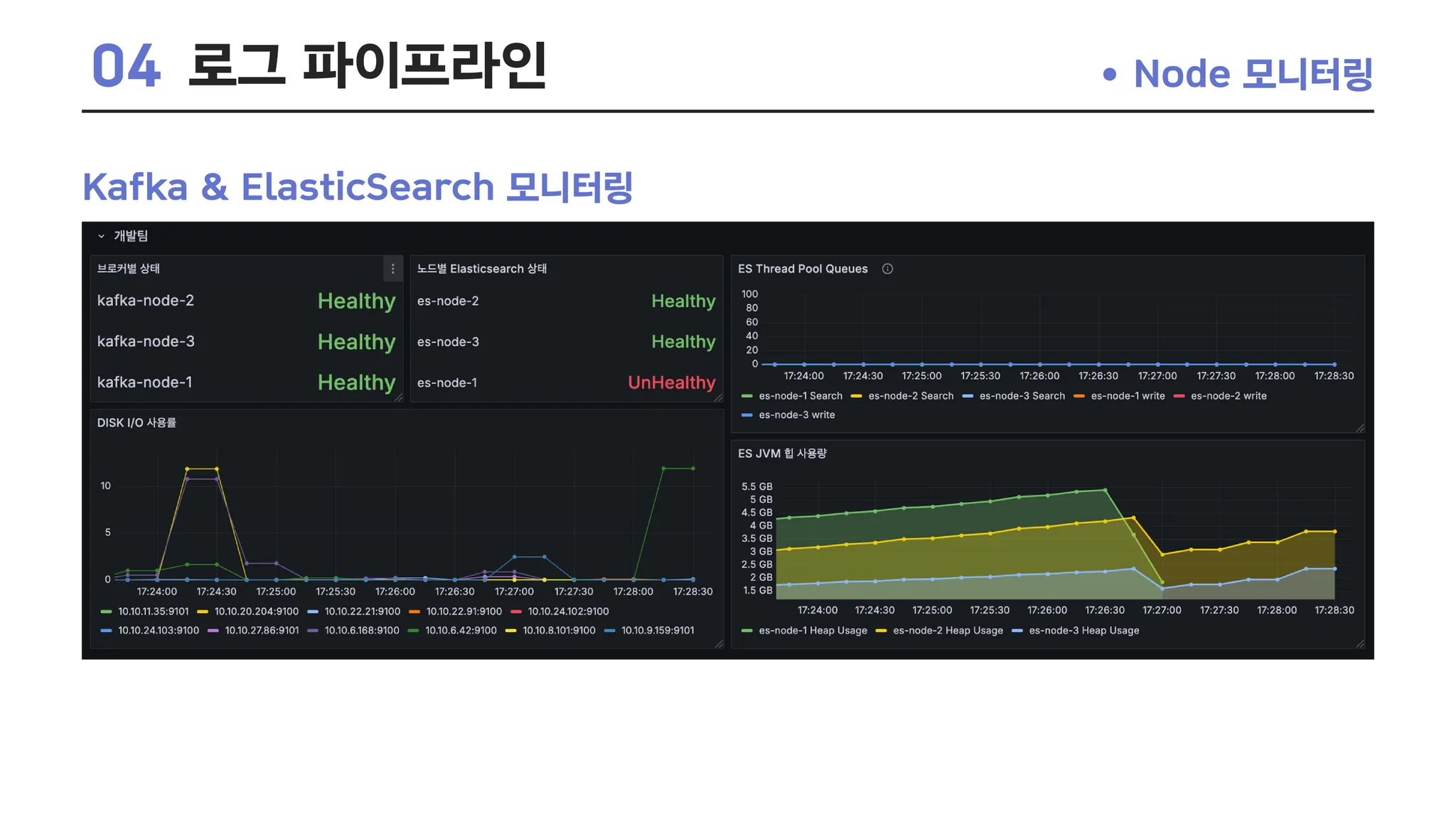Screen dimensions: 1456x819
Task: Toggle es-node-1 Heap Usage legend series
Action: 813,631
